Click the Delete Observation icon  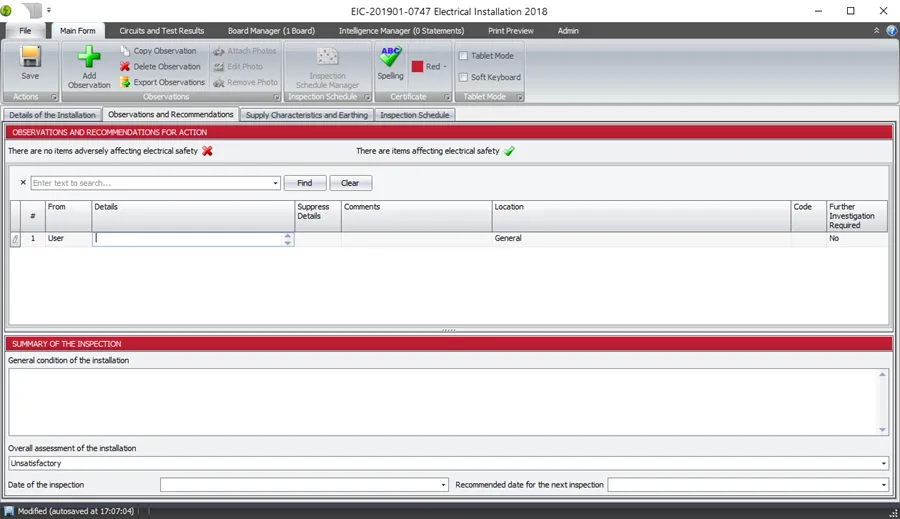pos(125,67)
